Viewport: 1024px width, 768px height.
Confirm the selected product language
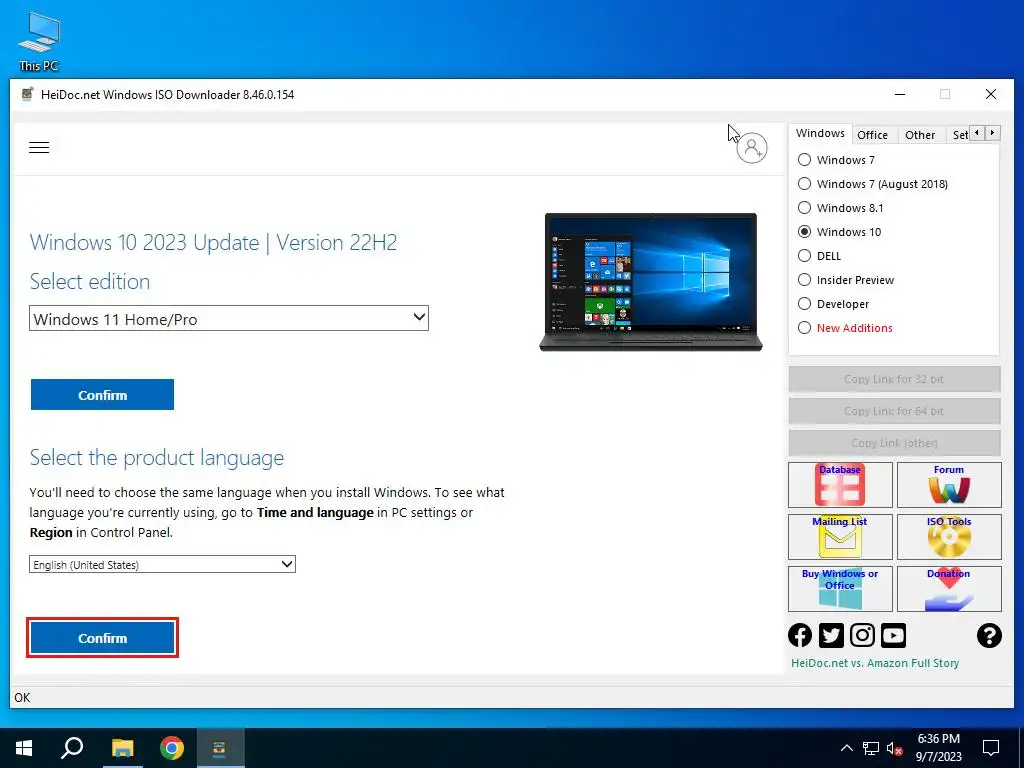(103, 638)
